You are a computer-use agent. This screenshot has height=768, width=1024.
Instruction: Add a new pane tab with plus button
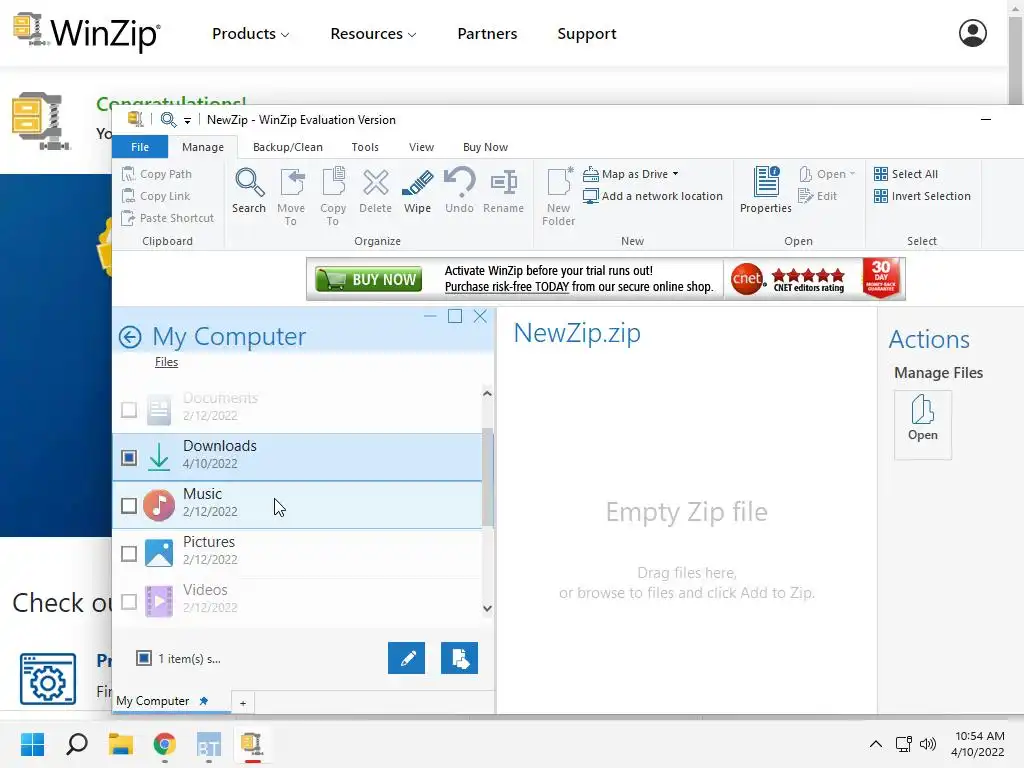tap(243, 703)
